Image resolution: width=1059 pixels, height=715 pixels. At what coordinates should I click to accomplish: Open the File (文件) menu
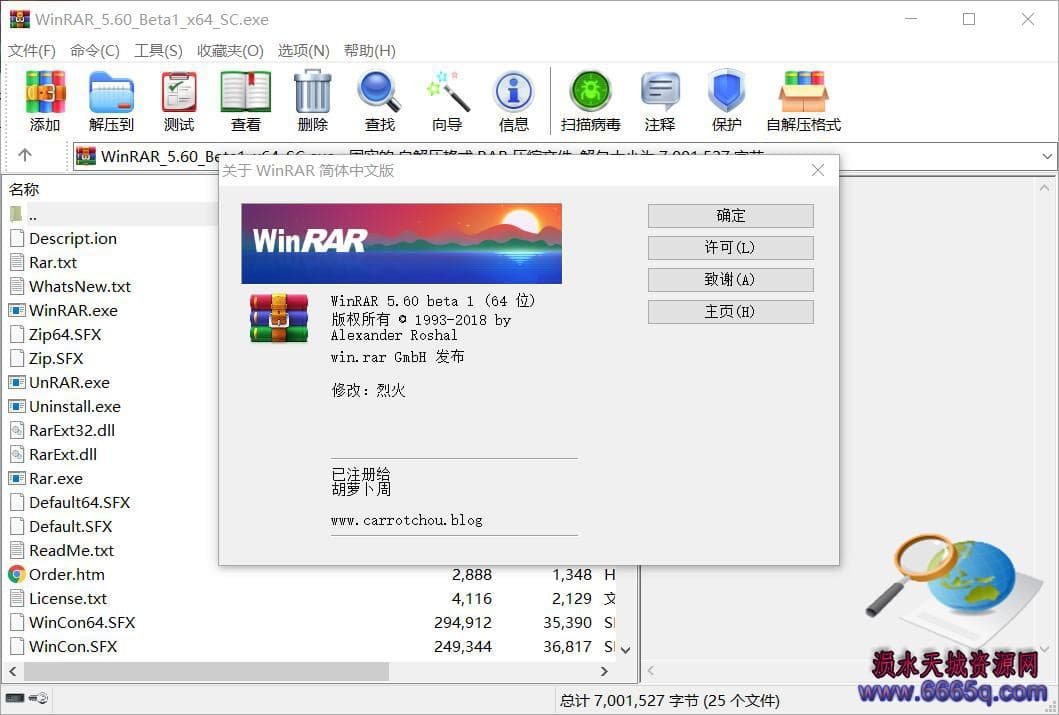point(32,51)
